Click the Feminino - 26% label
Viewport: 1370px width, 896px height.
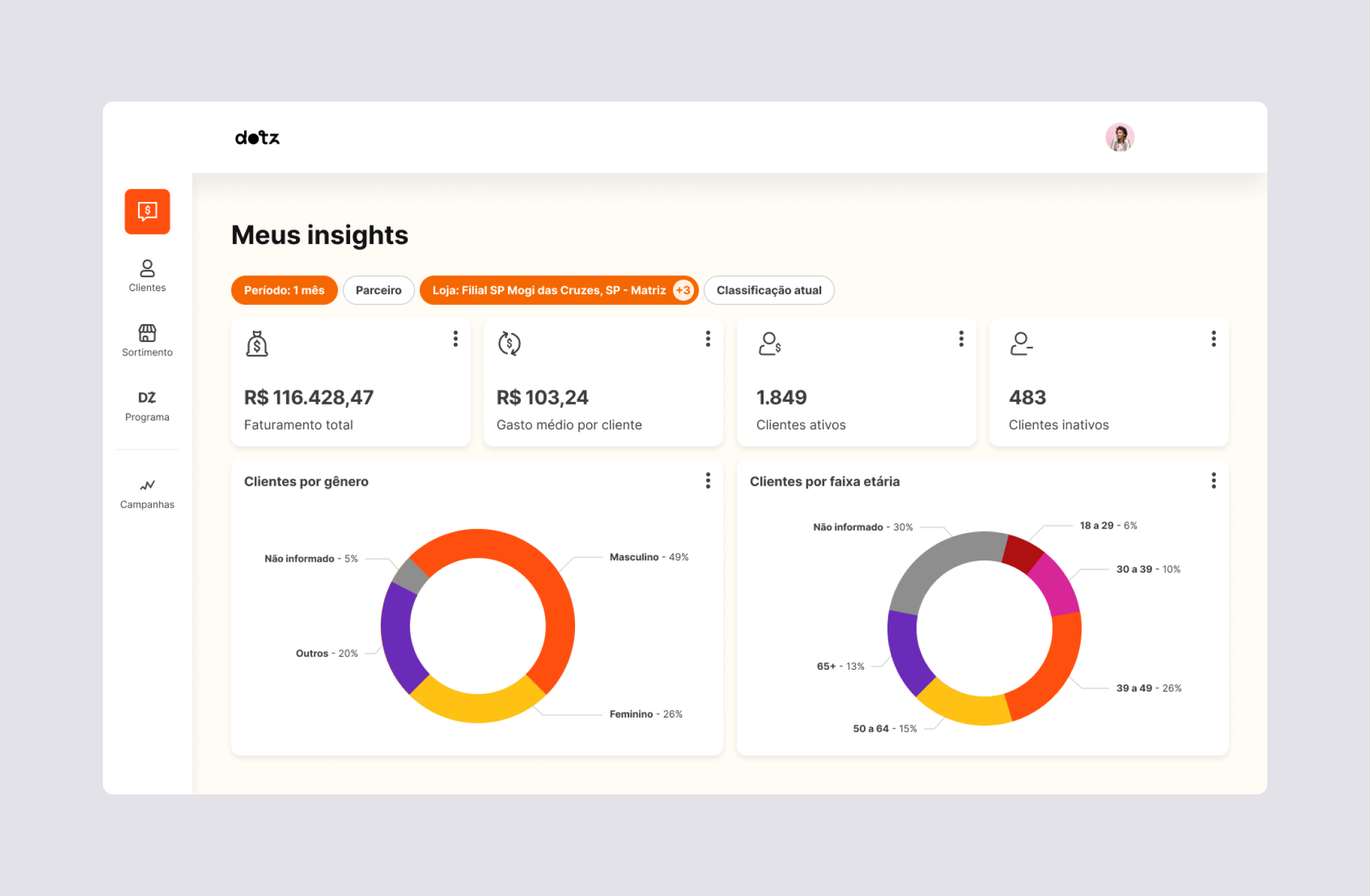click(645, 714)
